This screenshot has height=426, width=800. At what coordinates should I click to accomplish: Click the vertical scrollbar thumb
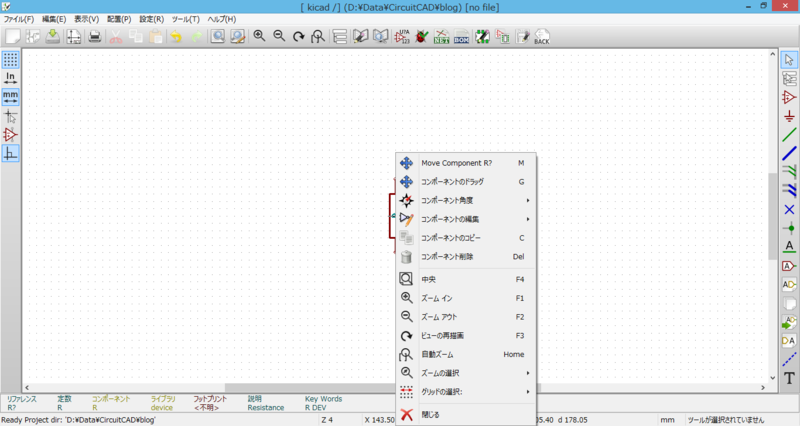pos(772,216)
